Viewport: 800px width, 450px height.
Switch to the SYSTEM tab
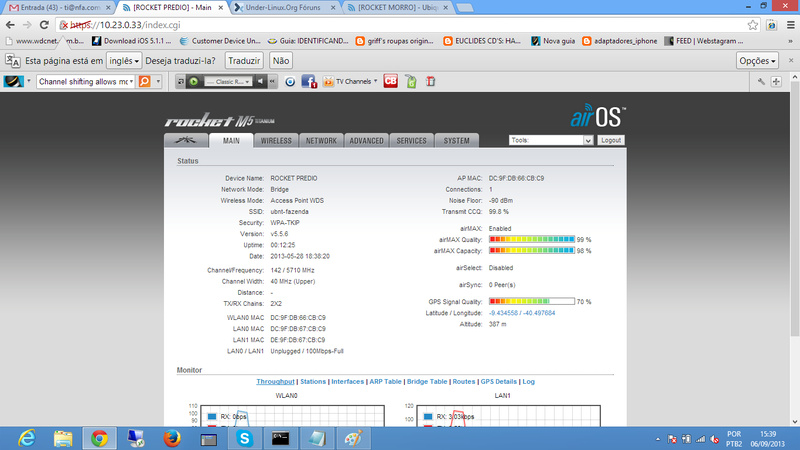[x=457, y=141]
